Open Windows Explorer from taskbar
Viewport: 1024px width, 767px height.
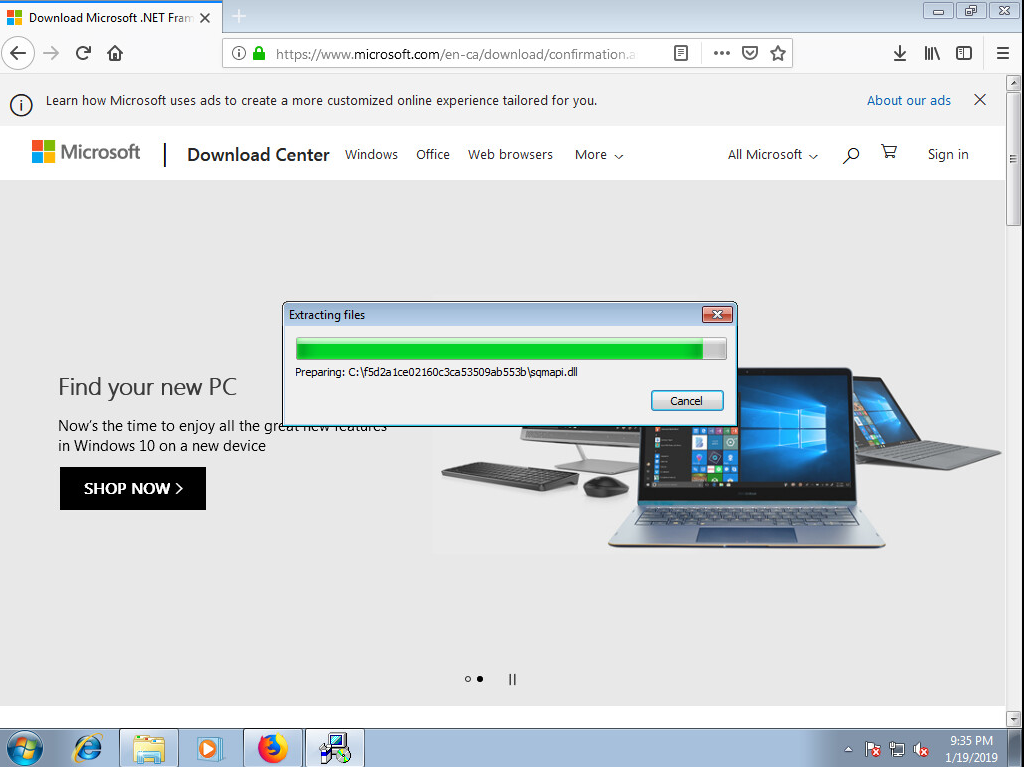(x=149, y=748)
